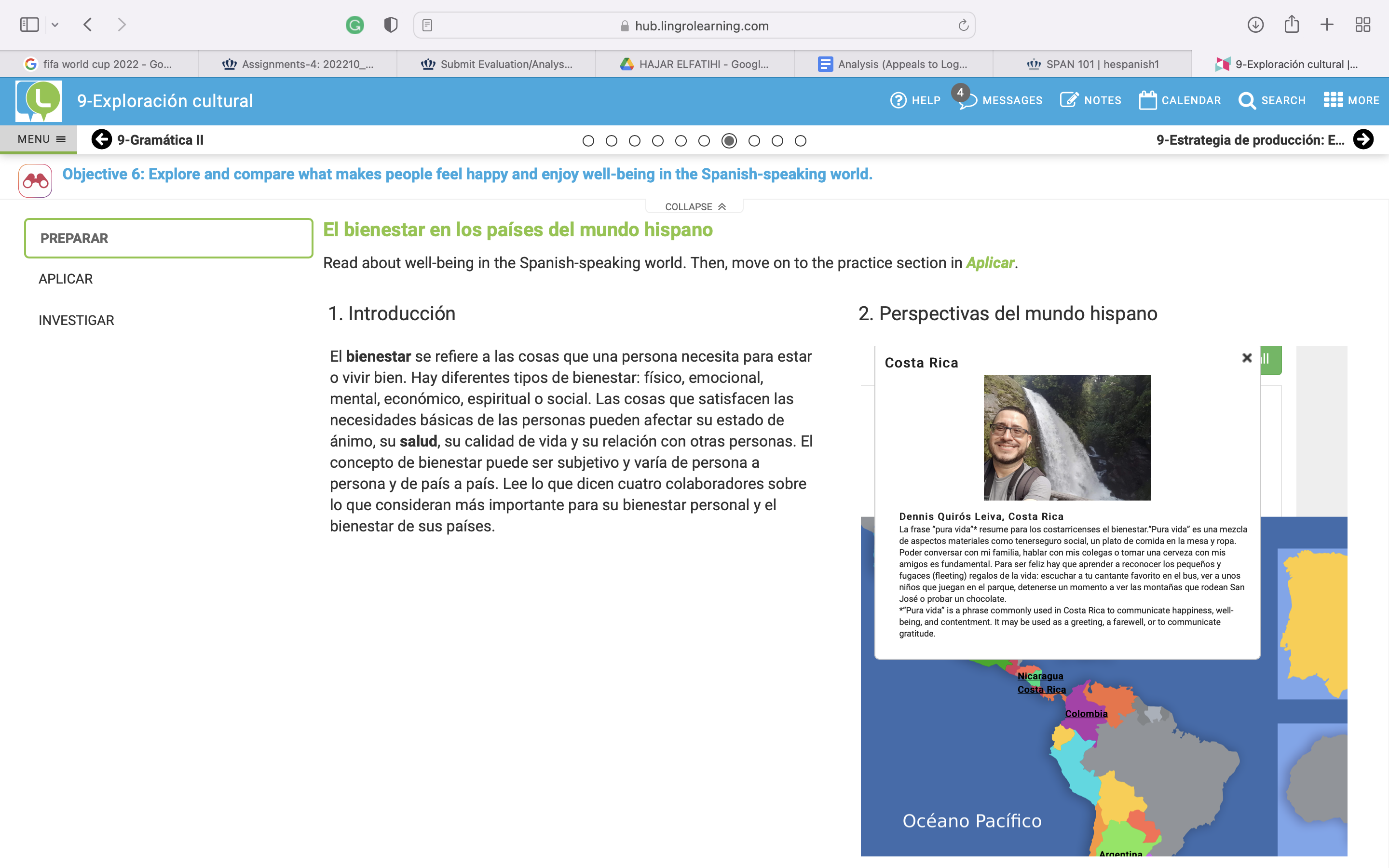Select the fifth page progress dot
Screen dimensions: 1389x868
click(x=681, y=141)
